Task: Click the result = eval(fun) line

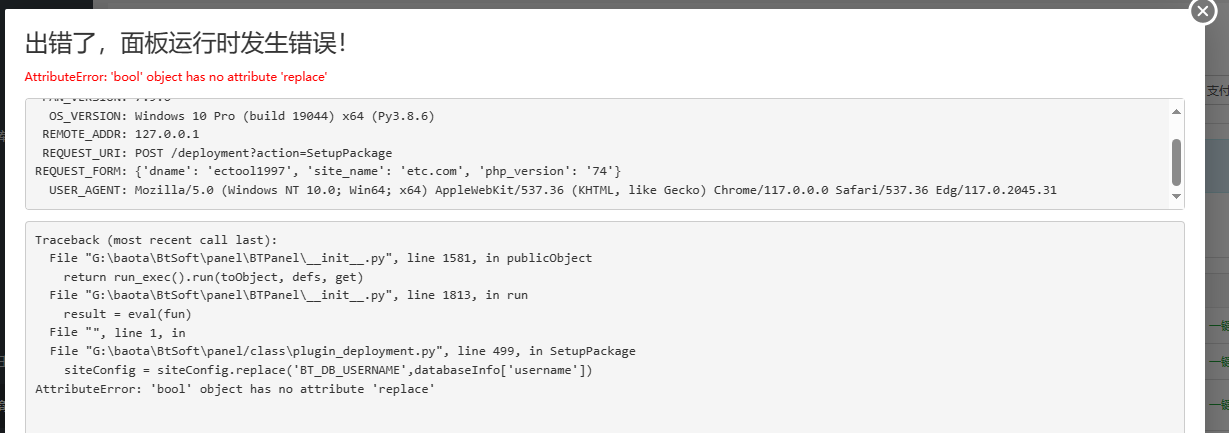Action: click(x=127, y=314)
